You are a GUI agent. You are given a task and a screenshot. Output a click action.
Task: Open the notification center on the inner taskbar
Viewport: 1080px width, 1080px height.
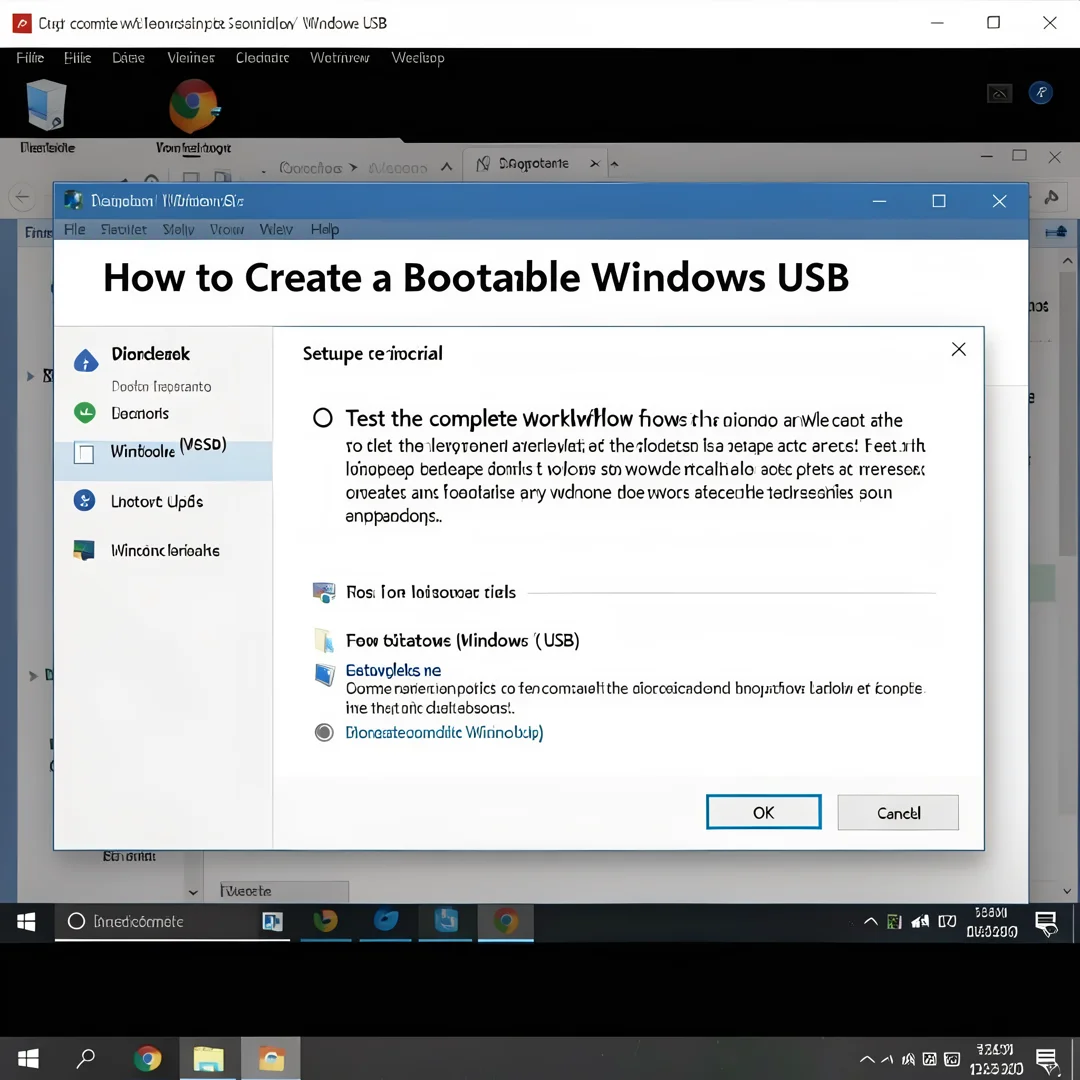point(1046,924)
